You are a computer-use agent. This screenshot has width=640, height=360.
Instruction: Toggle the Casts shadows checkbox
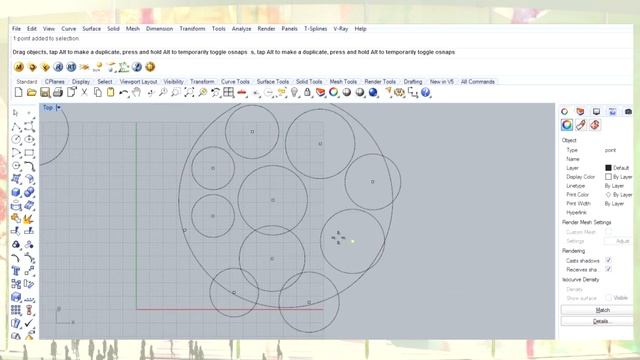(x=608, y=260)
